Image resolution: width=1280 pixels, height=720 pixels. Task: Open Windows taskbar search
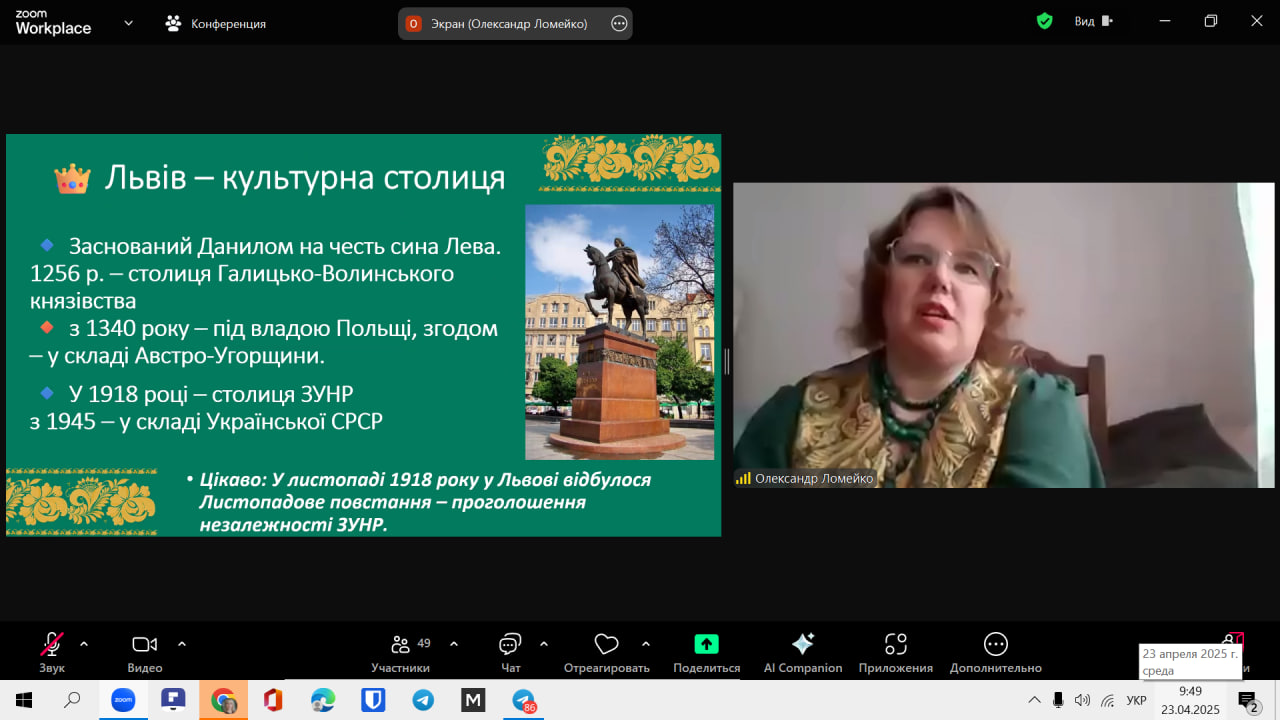point(72,700)
